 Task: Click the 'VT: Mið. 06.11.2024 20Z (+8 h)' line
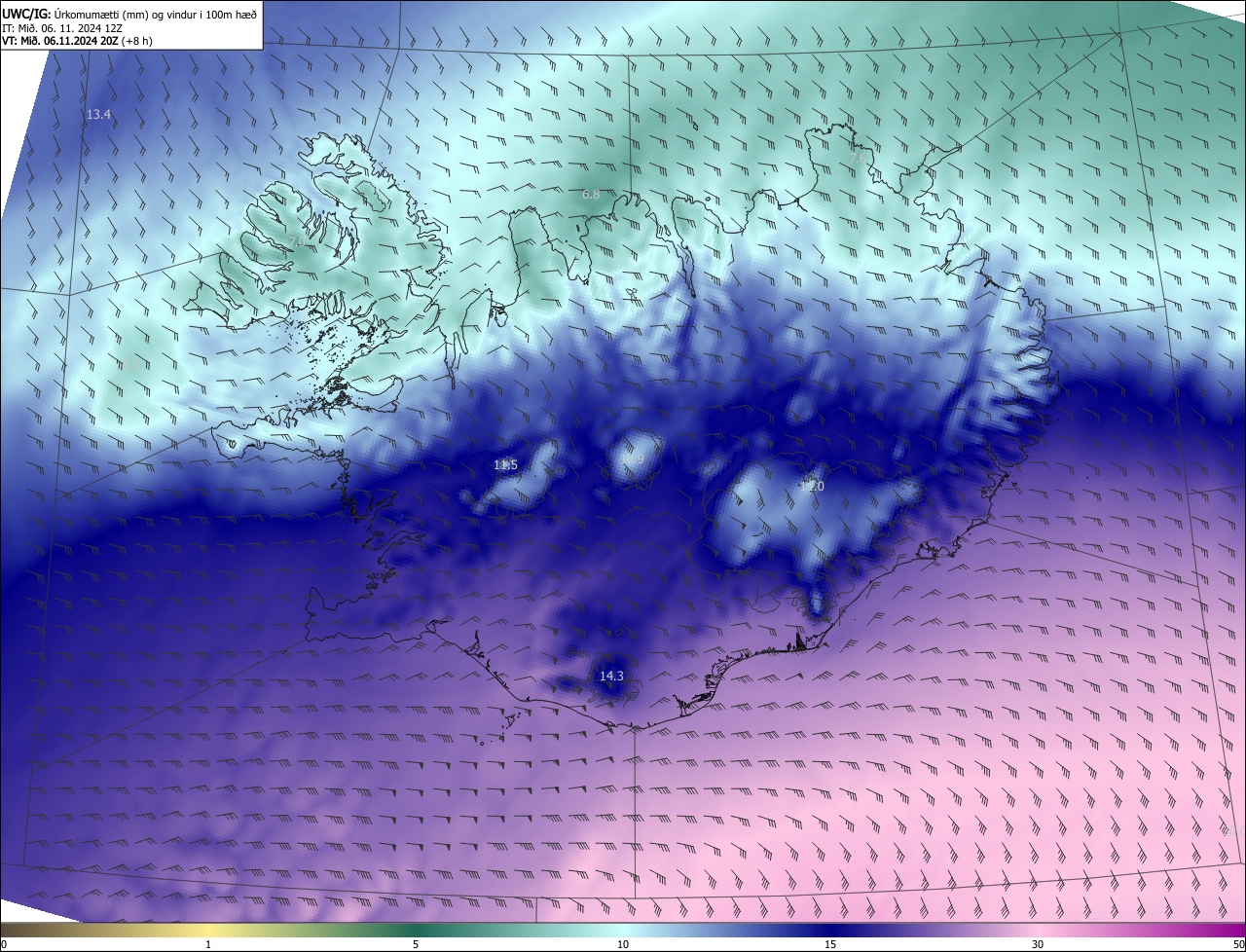(x=78, y=41)
